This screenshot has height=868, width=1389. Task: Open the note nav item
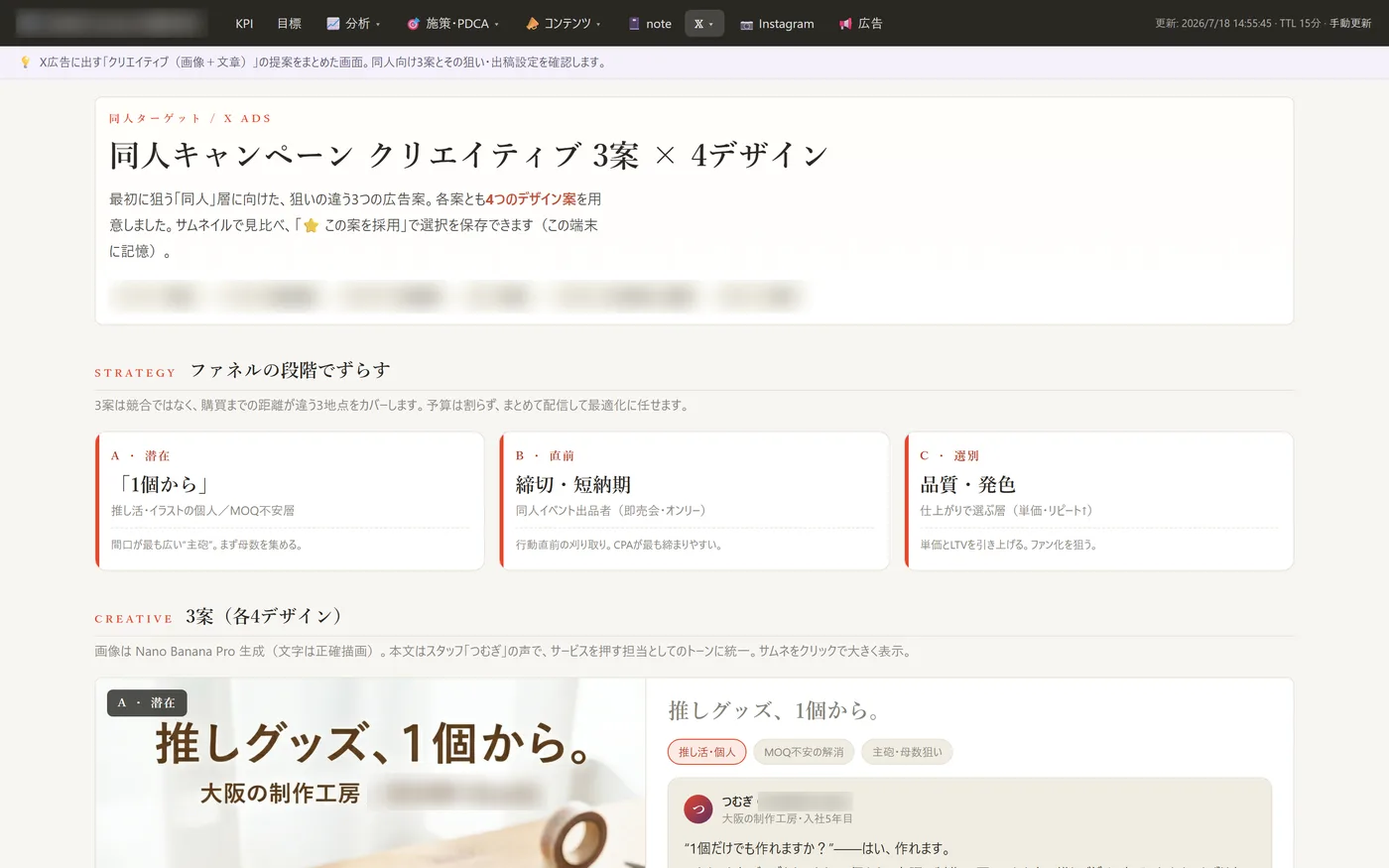(x=650, y=24)
